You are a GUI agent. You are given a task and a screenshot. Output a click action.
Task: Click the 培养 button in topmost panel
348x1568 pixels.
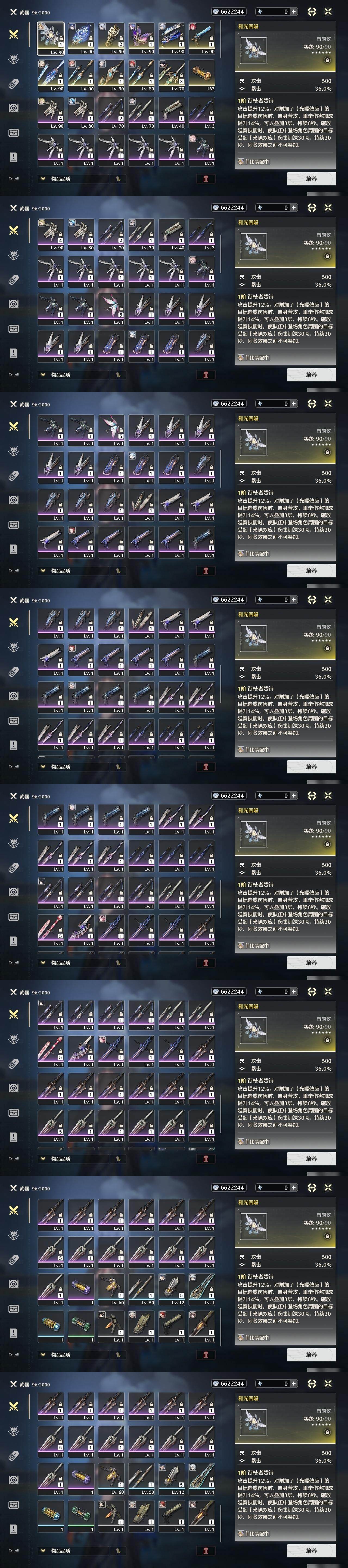pos(311,179)
